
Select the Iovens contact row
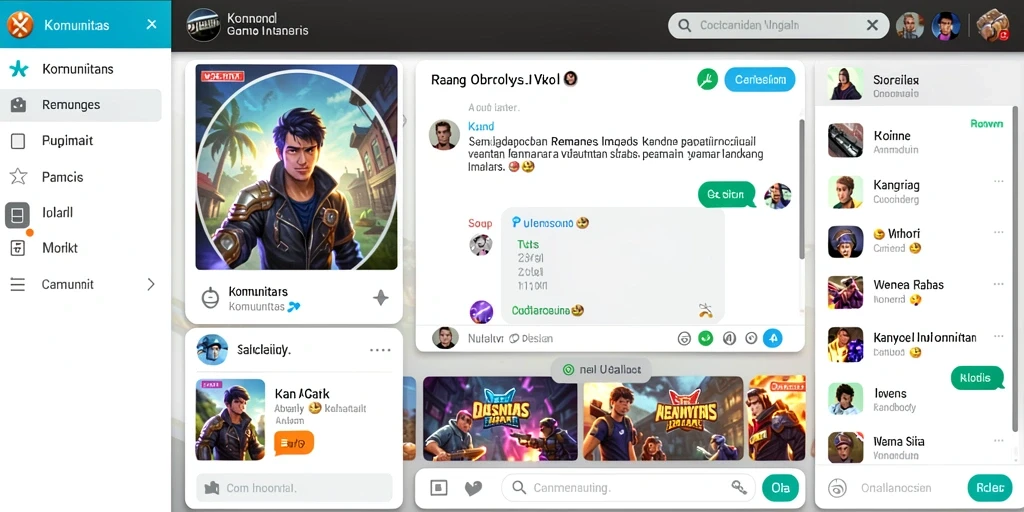916,399
